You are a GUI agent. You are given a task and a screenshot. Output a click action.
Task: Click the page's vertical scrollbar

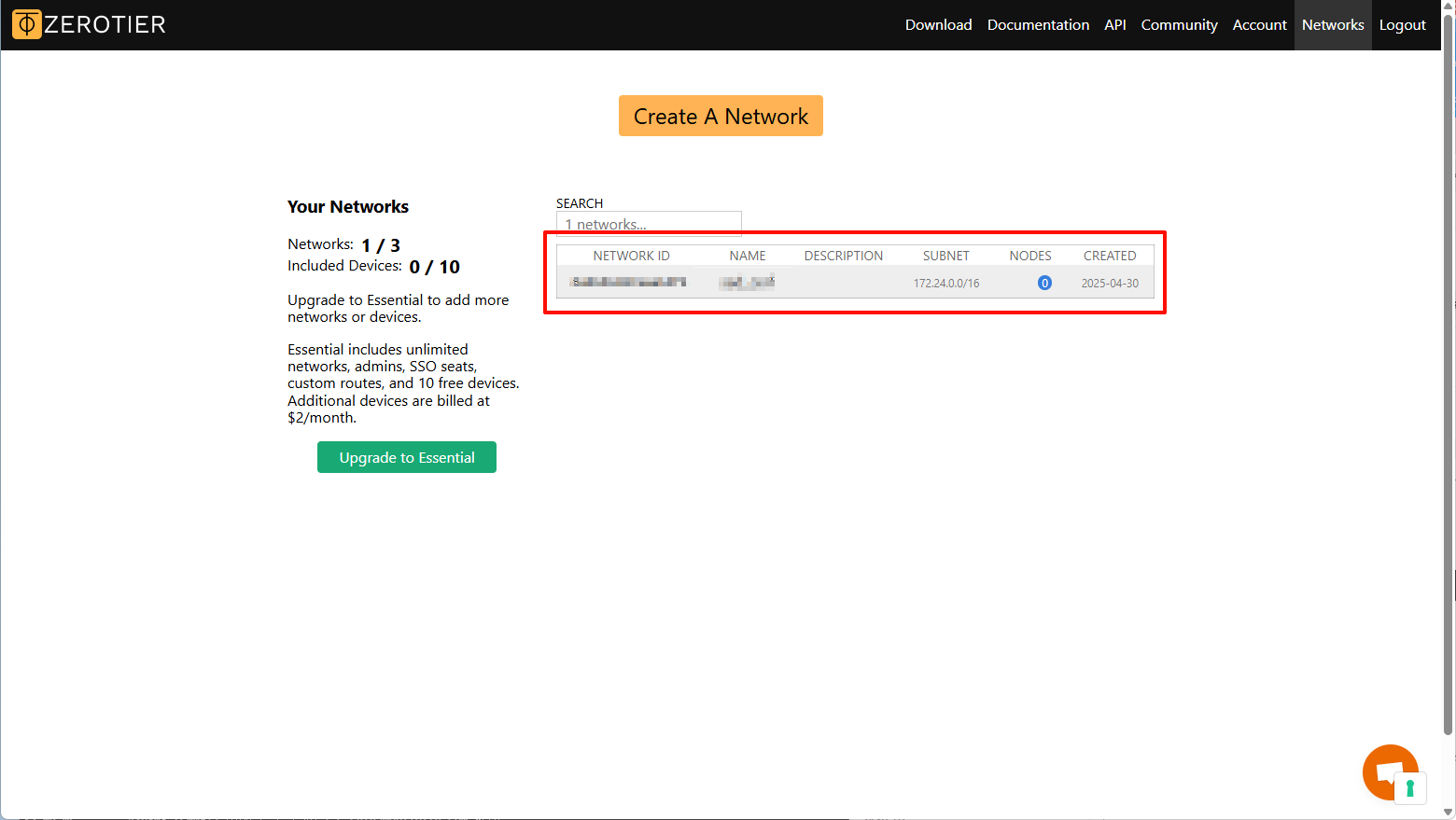1449,373
